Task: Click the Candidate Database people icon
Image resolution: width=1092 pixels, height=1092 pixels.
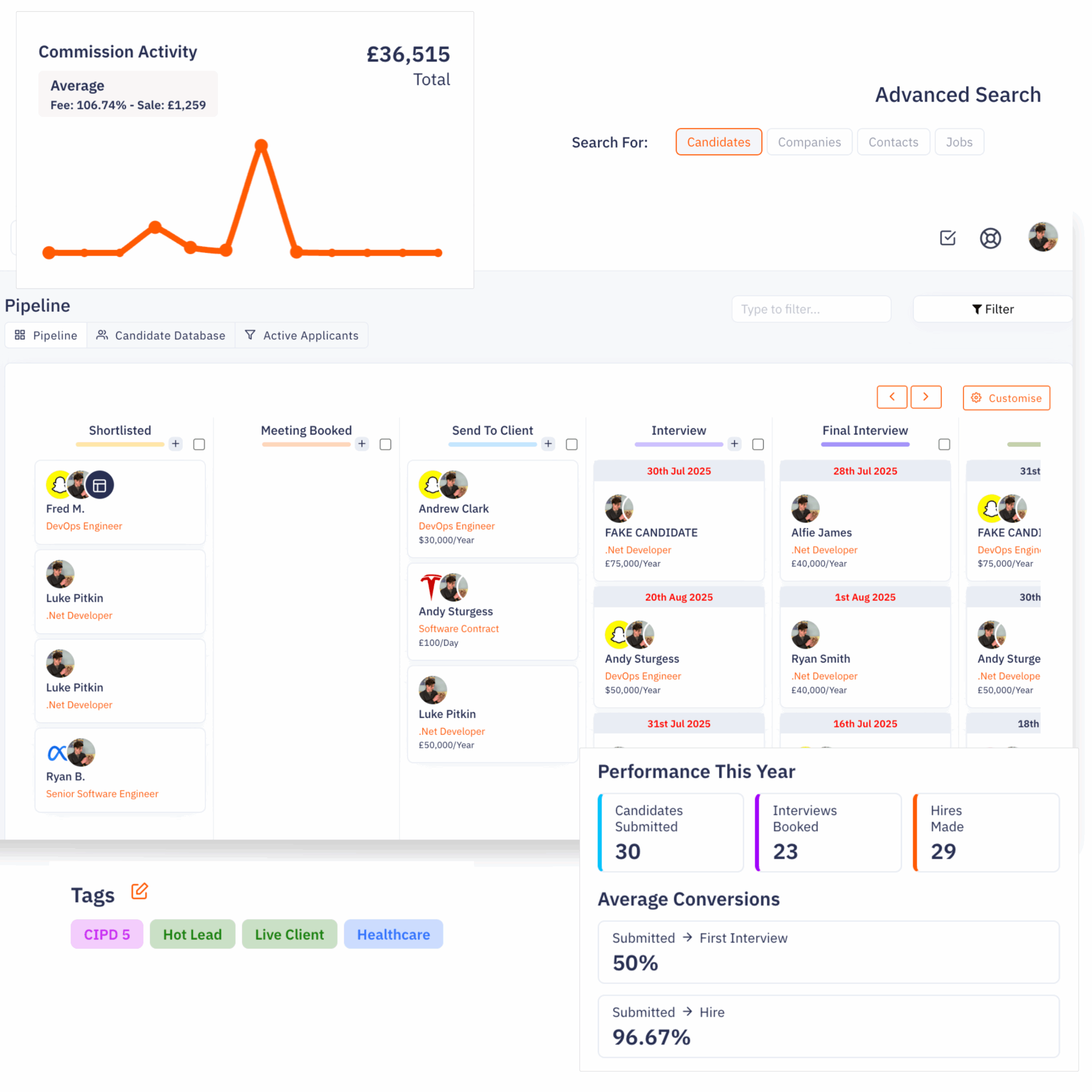Action: point(102,334)
